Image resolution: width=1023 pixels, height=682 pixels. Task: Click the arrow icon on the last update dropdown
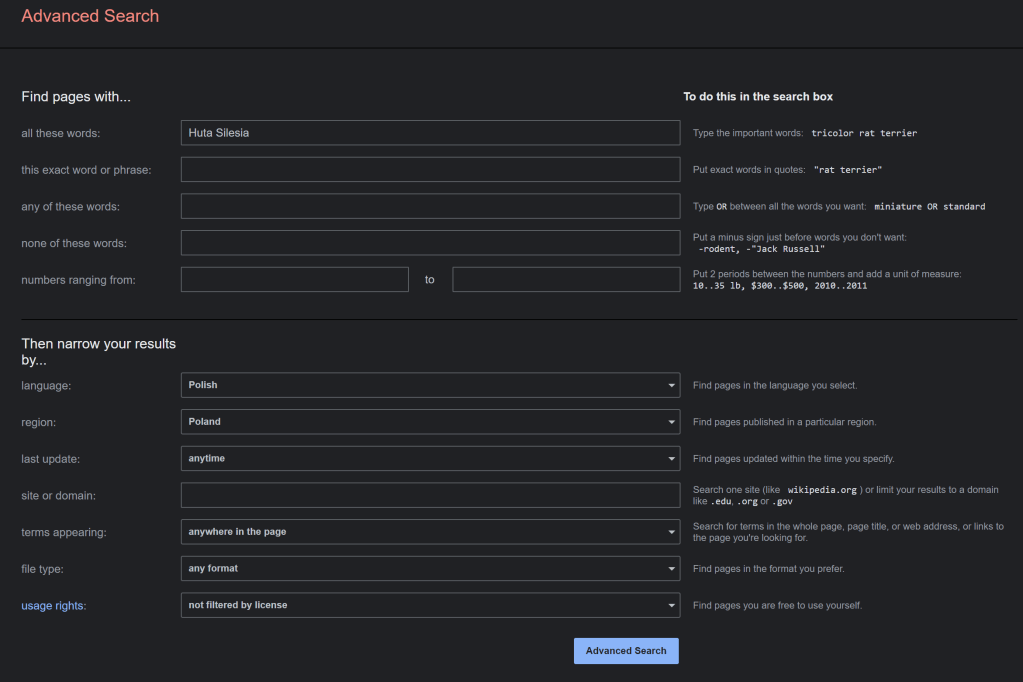click(671, 459)
